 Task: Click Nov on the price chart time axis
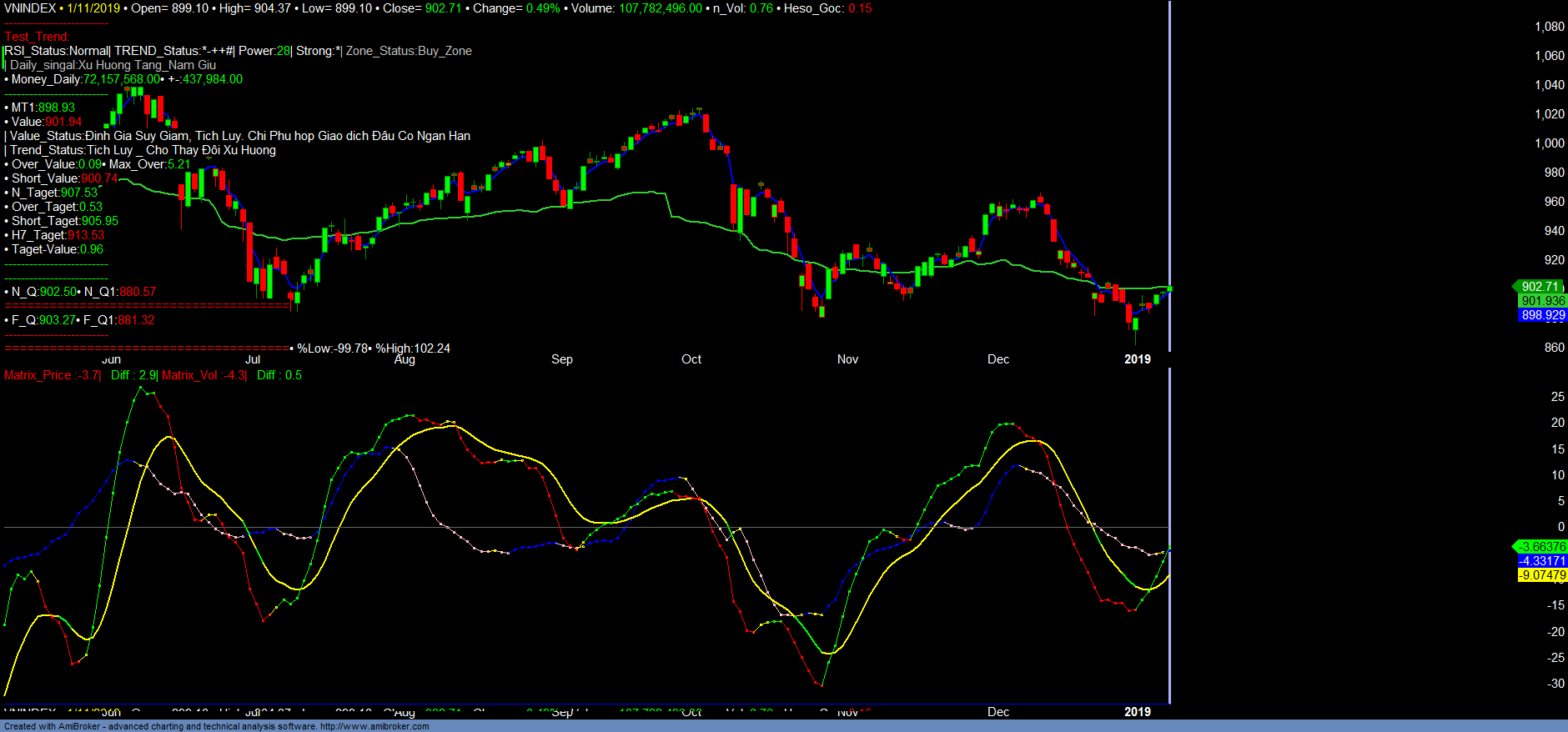[847, 359]
